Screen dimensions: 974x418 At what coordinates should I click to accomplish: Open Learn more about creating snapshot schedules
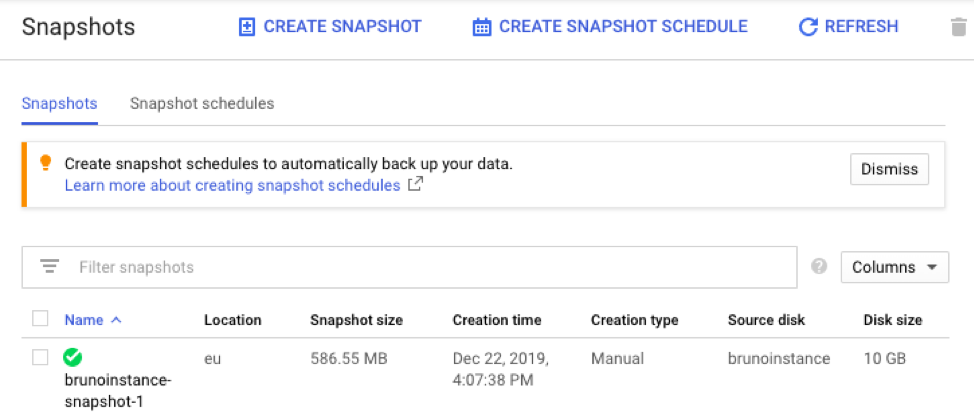232,186
